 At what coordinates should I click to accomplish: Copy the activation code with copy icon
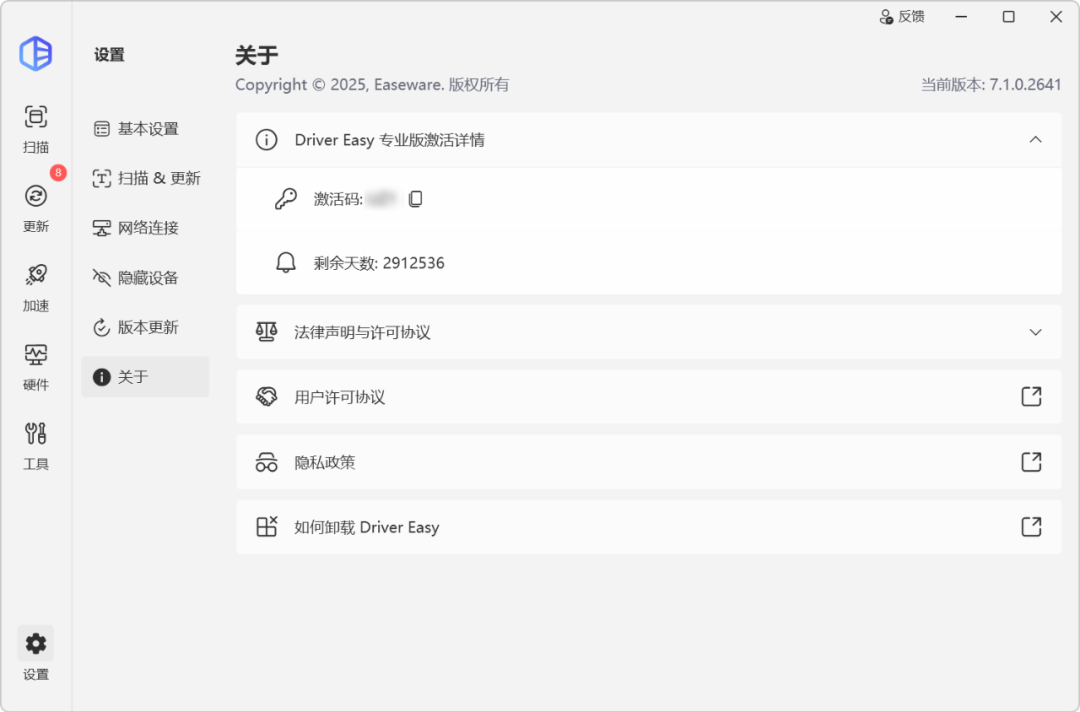pyautogui.click(x=415, y=199)
